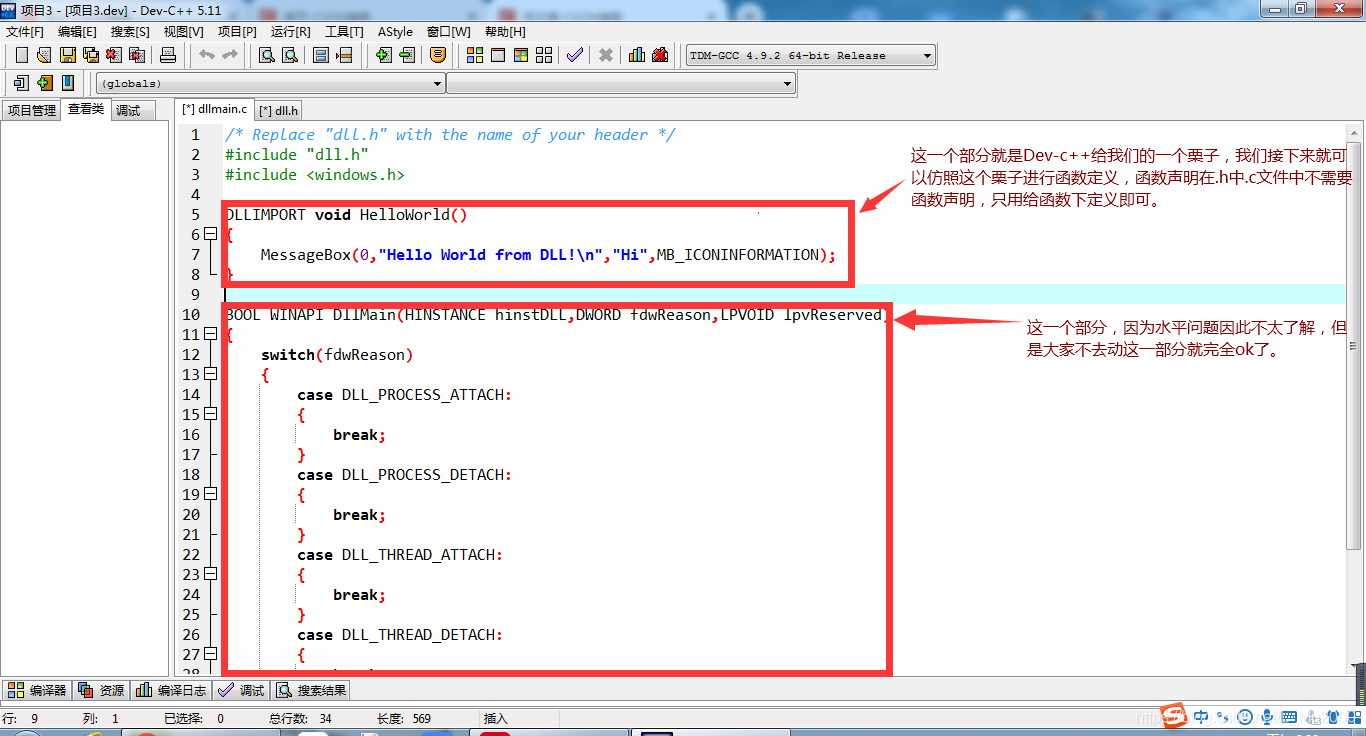
Task: Click the Compile four-squares icon
Action: pos(475,55)
